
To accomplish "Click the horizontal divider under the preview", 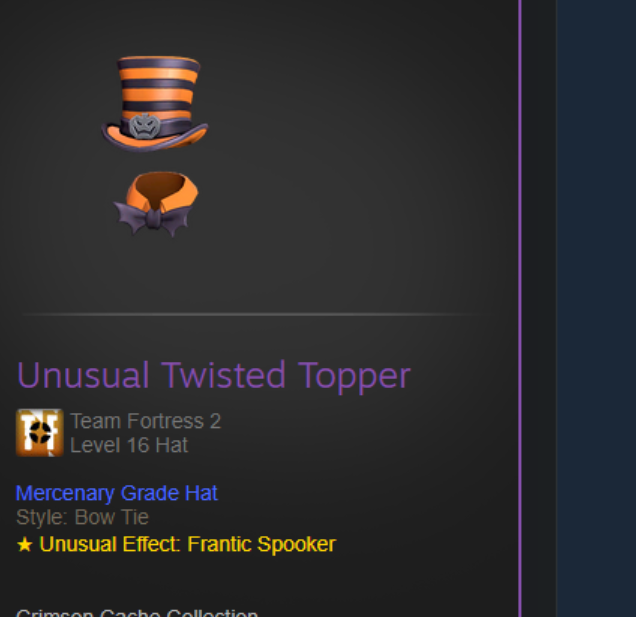I will click(256, 314).
